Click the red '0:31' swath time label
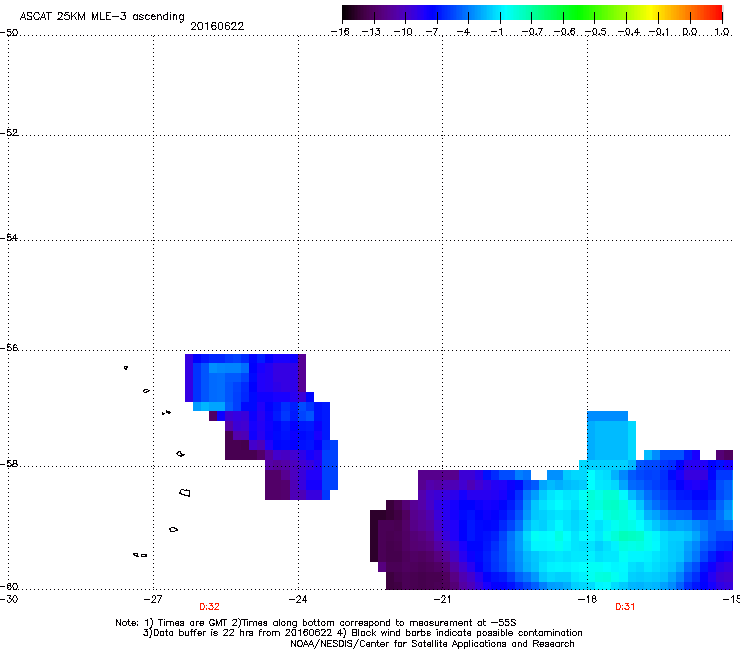Screen dimensions: 740x650 point(625,607)
